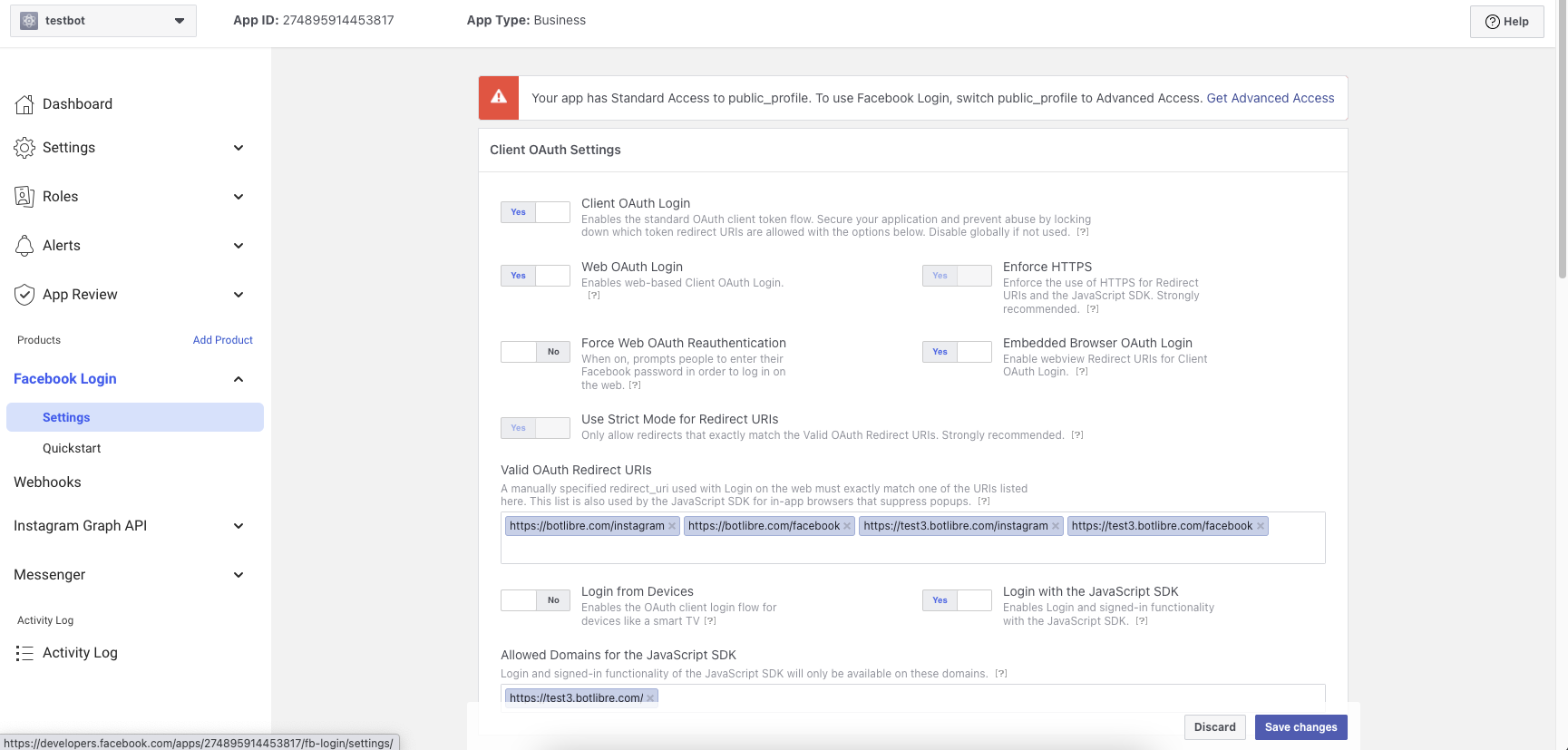Click Add Product link
The height and width of the screenshot is (750, 1568).
tap(223, 340)
